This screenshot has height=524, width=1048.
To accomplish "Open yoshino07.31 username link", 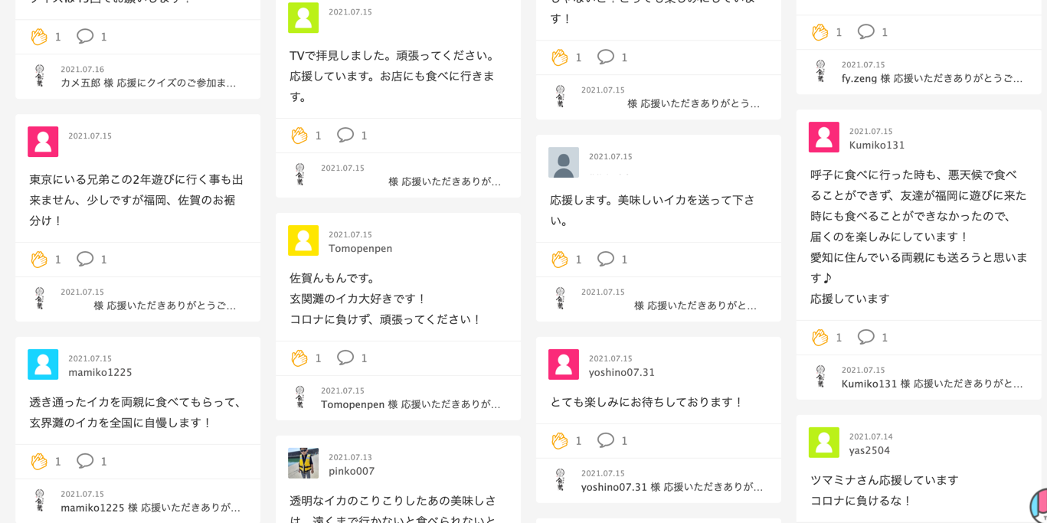I will (621, 372).
